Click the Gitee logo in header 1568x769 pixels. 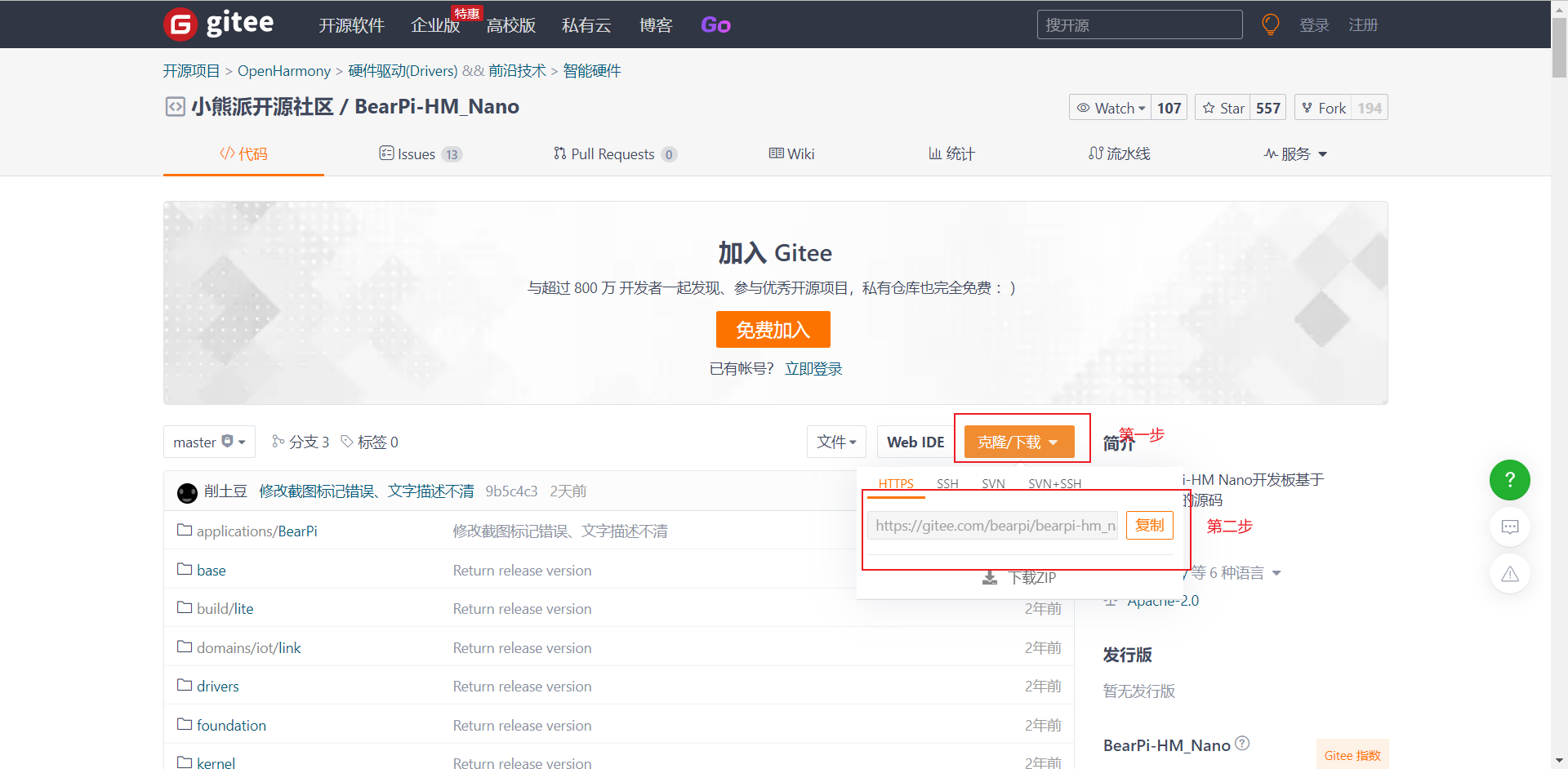(219, 24)
